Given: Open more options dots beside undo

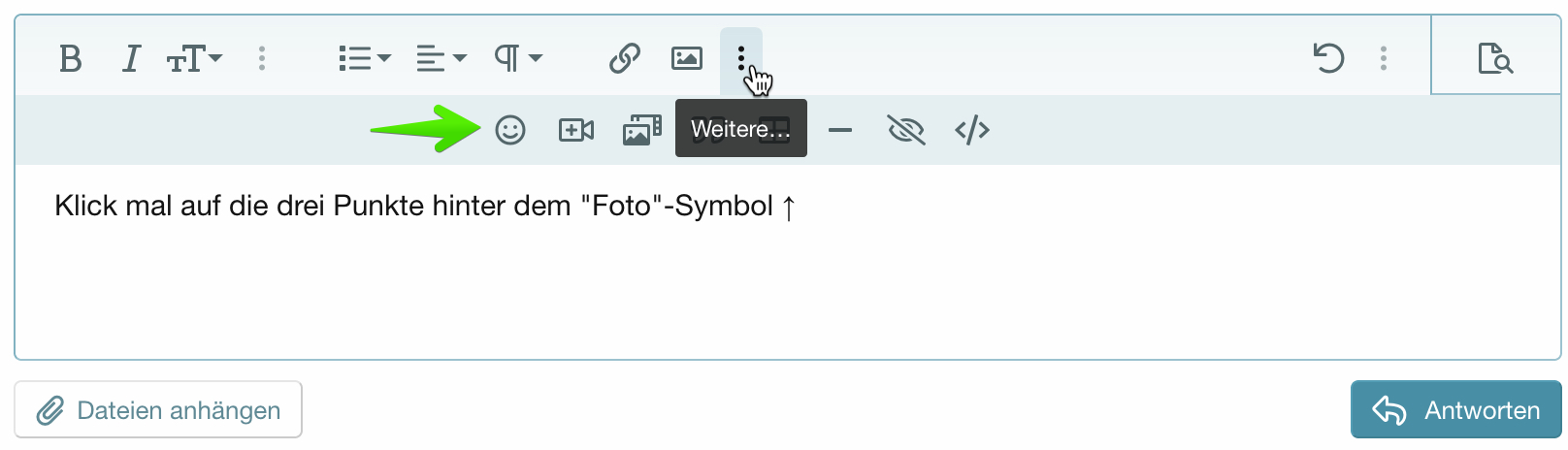Looking at the screenshot, I should click(1384, 59).
